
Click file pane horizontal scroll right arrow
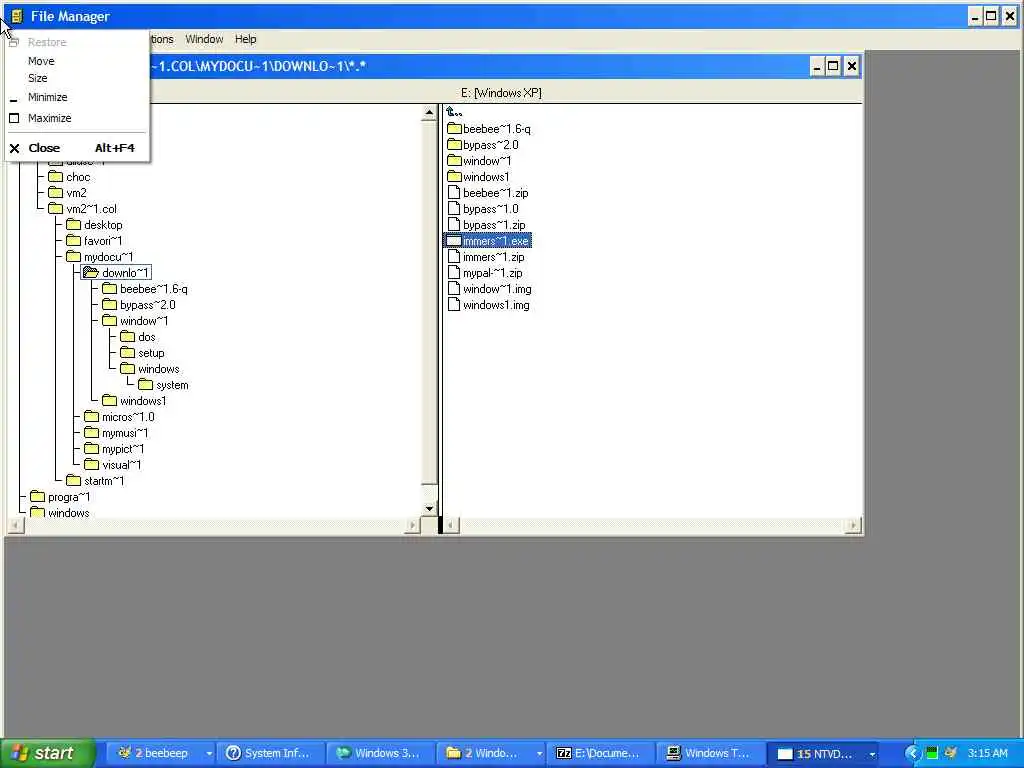(x=853, y=525)
